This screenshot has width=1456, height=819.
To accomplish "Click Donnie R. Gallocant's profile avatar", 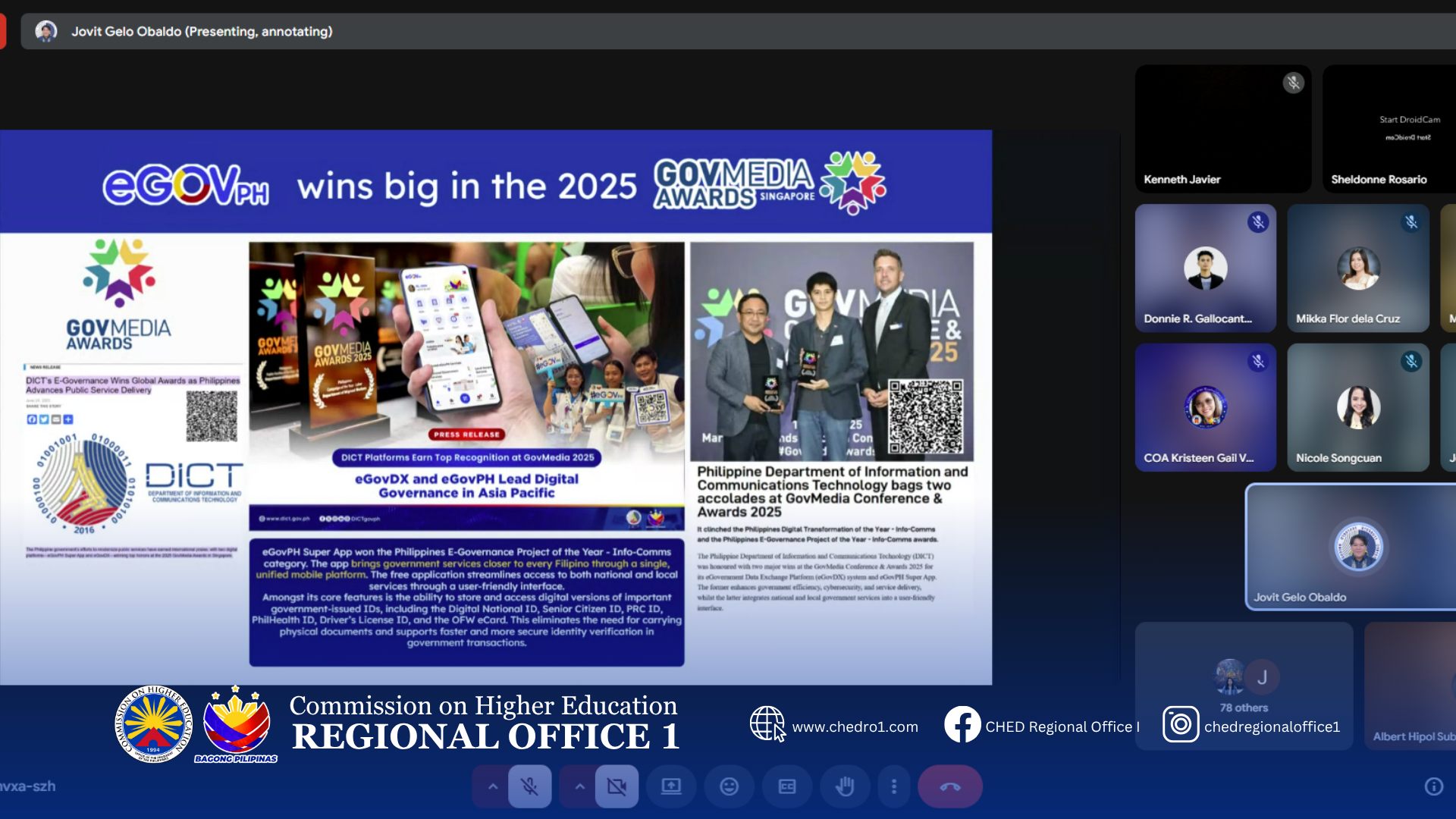I will [1206, 268].
